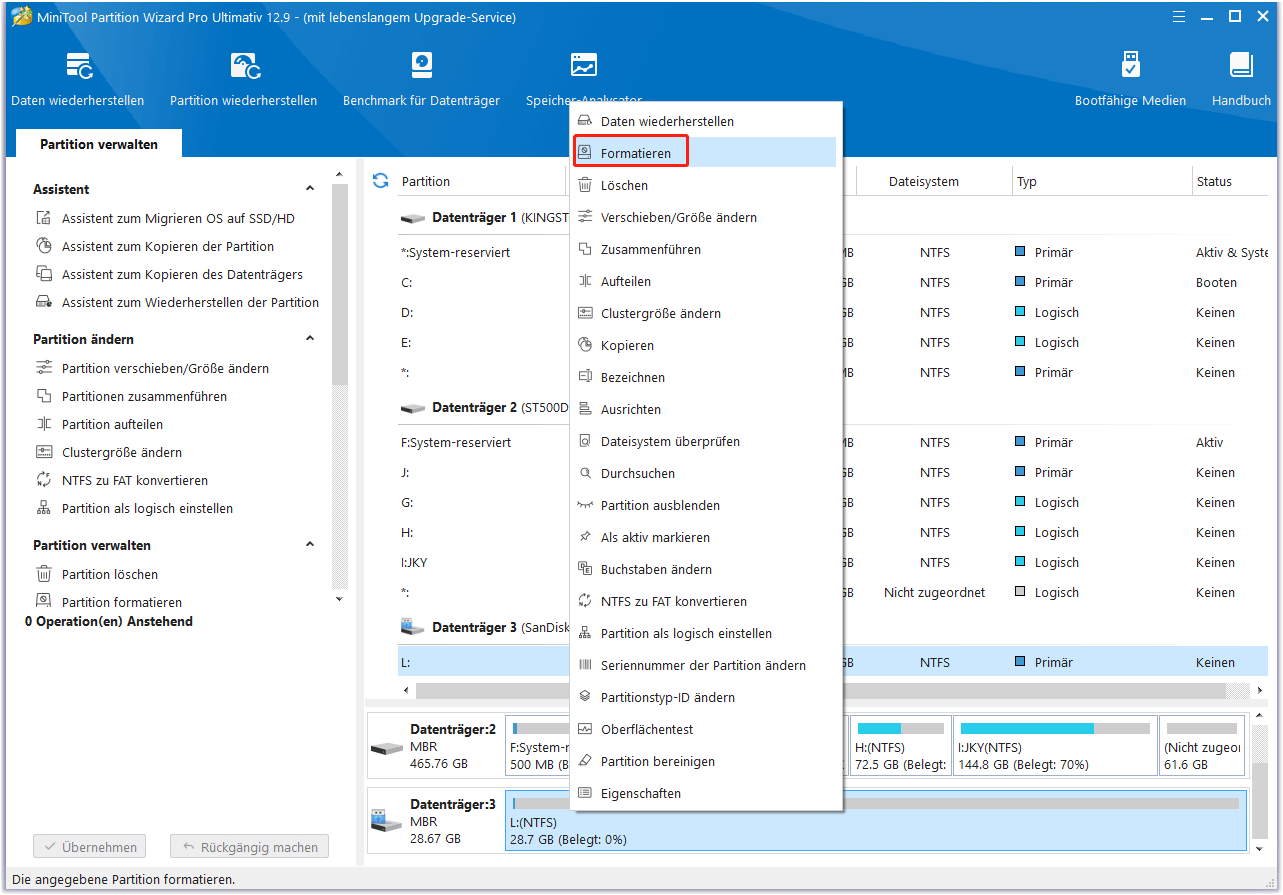Screen dimensions: 1283x895
Task: Click Rückgängig machen button
Action: (x=249, y=847)
